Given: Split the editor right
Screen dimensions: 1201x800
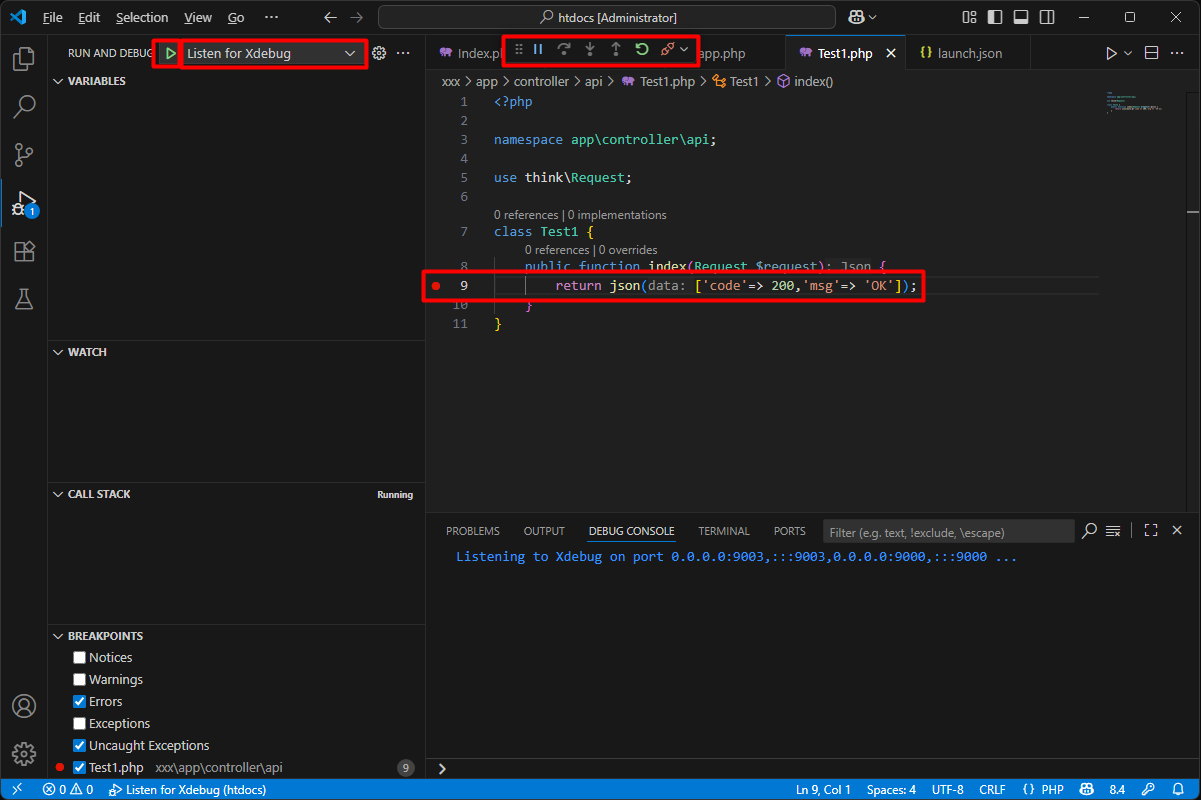Looking at the screenshot, I should (1151, 53).
